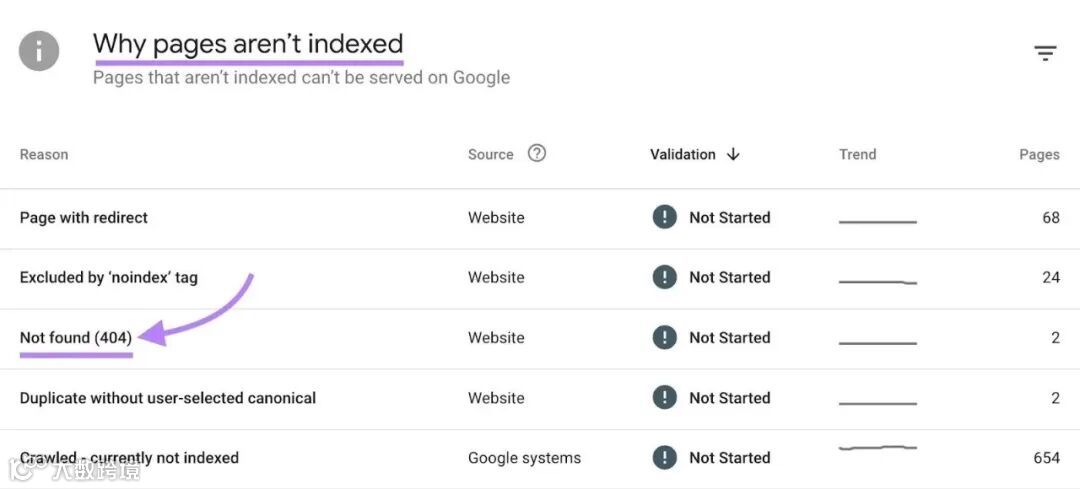
Task: Click the Source help question mark icon
Action: coord(537,153)
